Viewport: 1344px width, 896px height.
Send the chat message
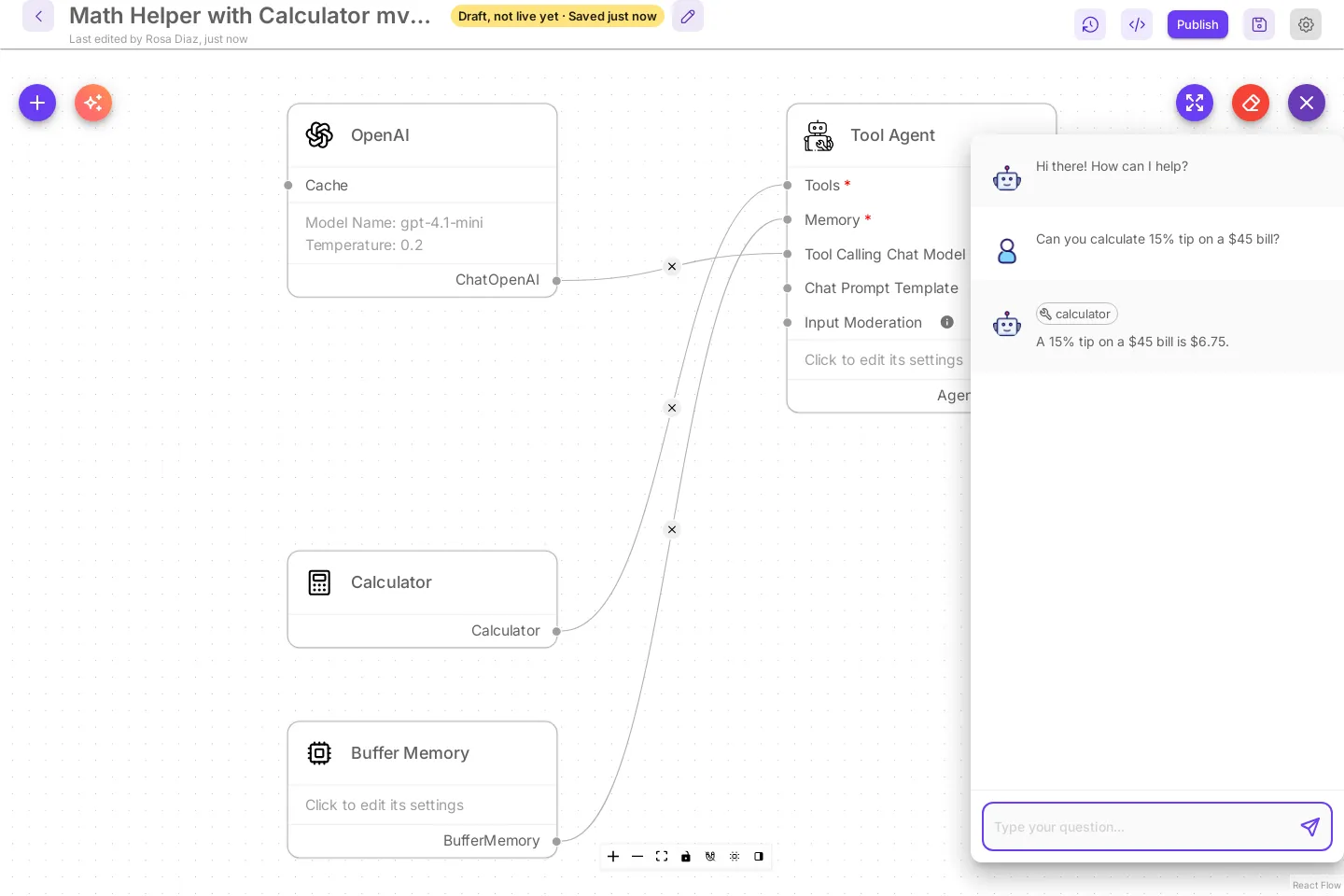[1310, 827]
